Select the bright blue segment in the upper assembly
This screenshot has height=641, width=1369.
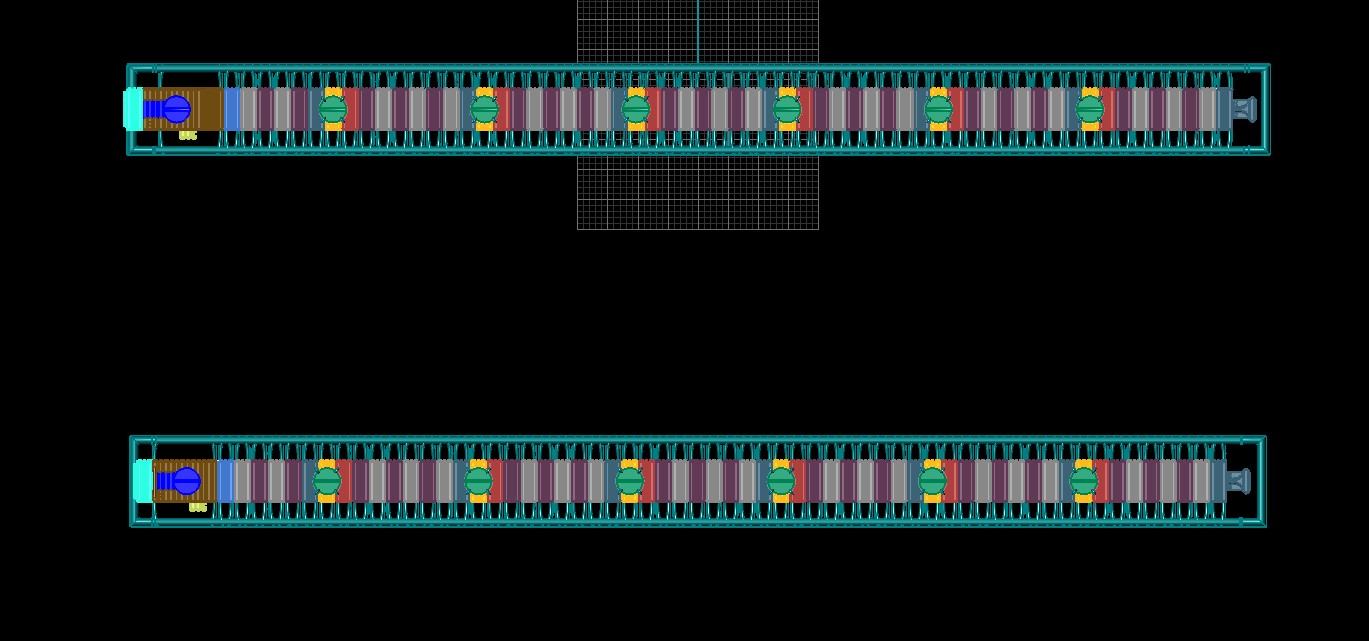pos(232,109)
